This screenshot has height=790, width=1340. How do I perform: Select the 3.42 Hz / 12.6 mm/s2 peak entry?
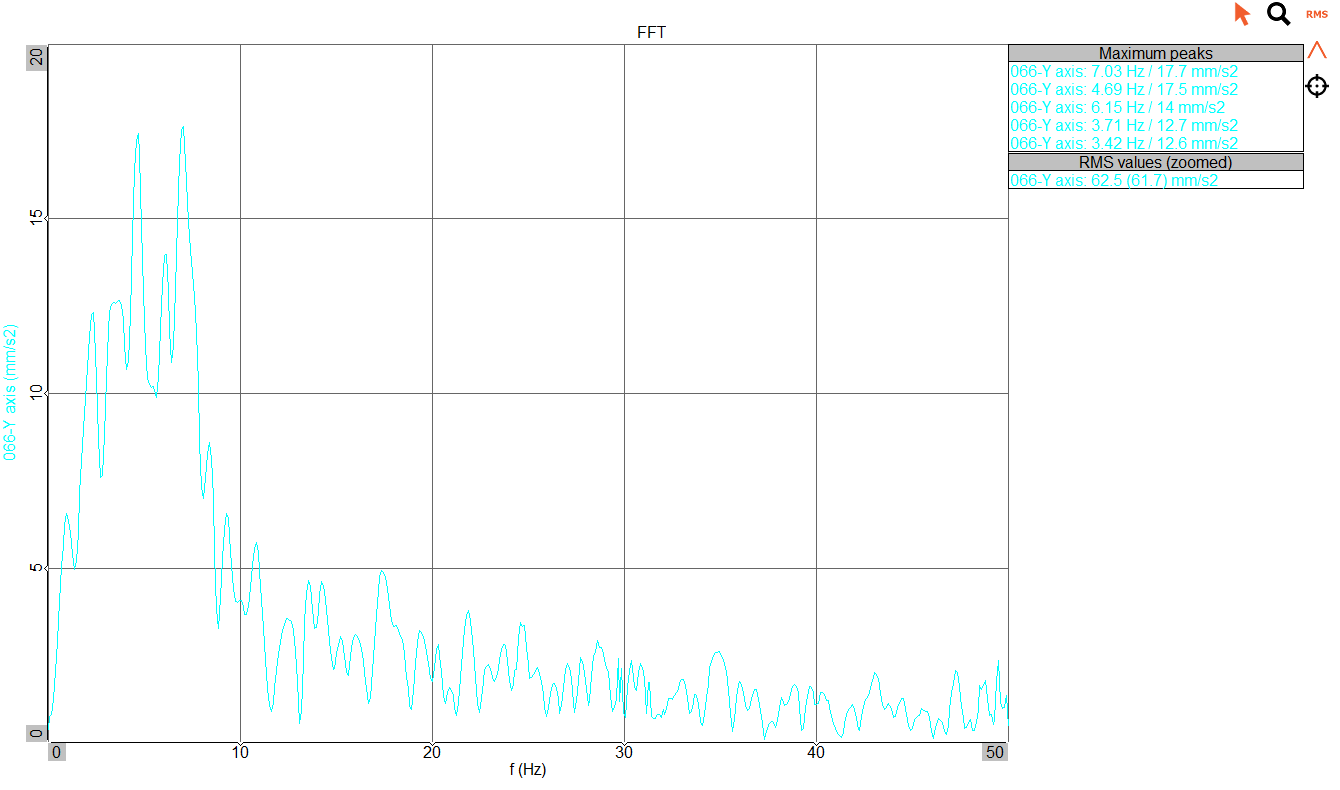tap(1124, 144)
